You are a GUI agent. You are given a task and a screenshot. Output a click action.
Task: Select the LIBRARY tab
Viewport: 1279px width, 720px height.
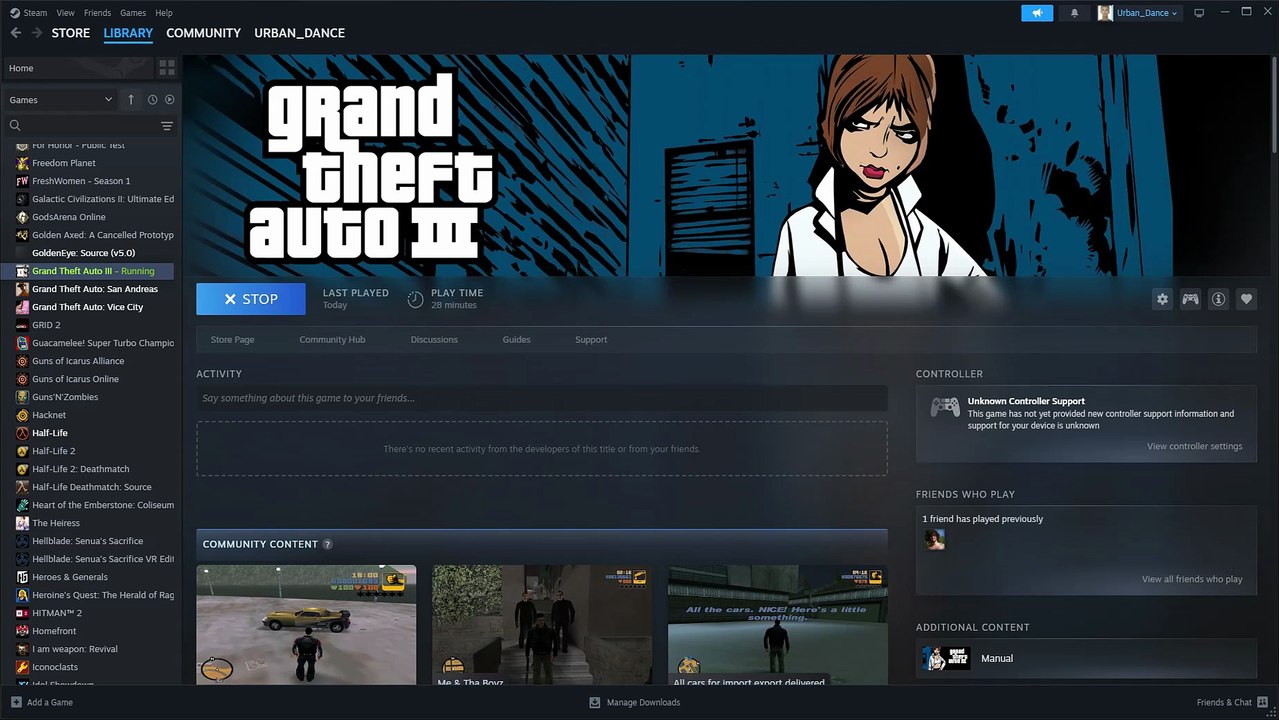pyautogui.click(x=128, y=33)
